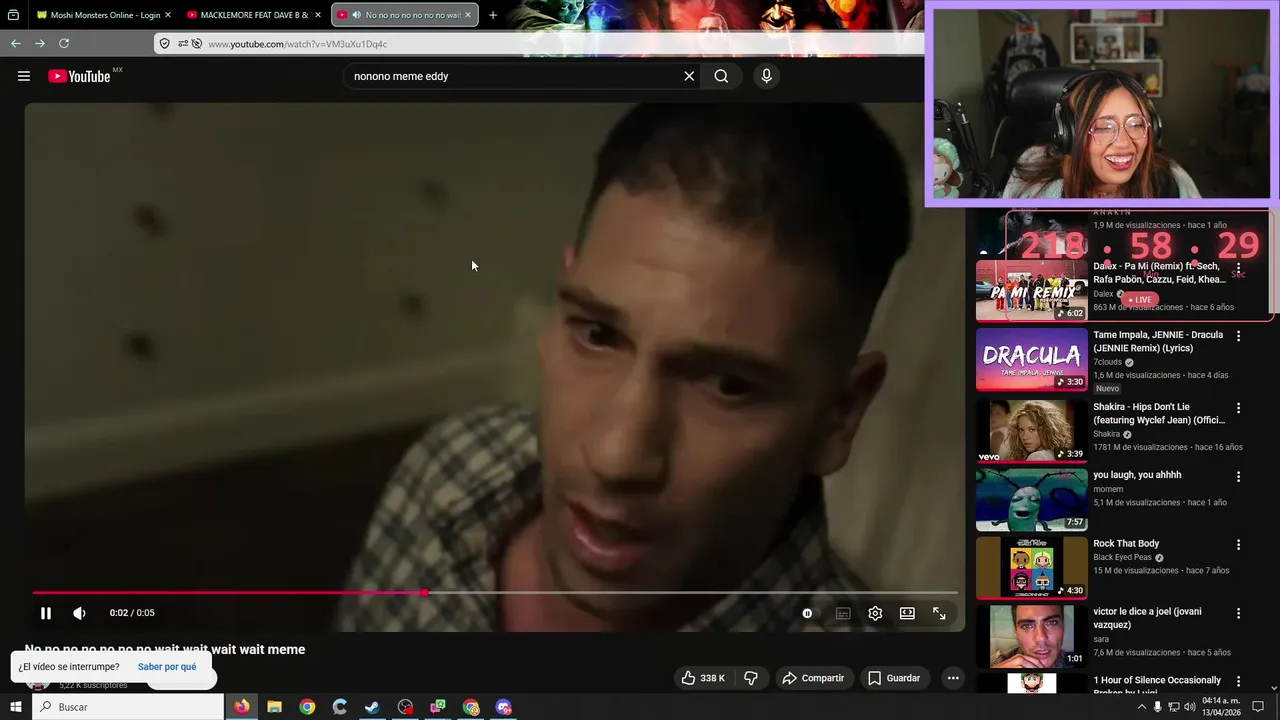
Task: Open player settings gear
Action: [875, 613]
